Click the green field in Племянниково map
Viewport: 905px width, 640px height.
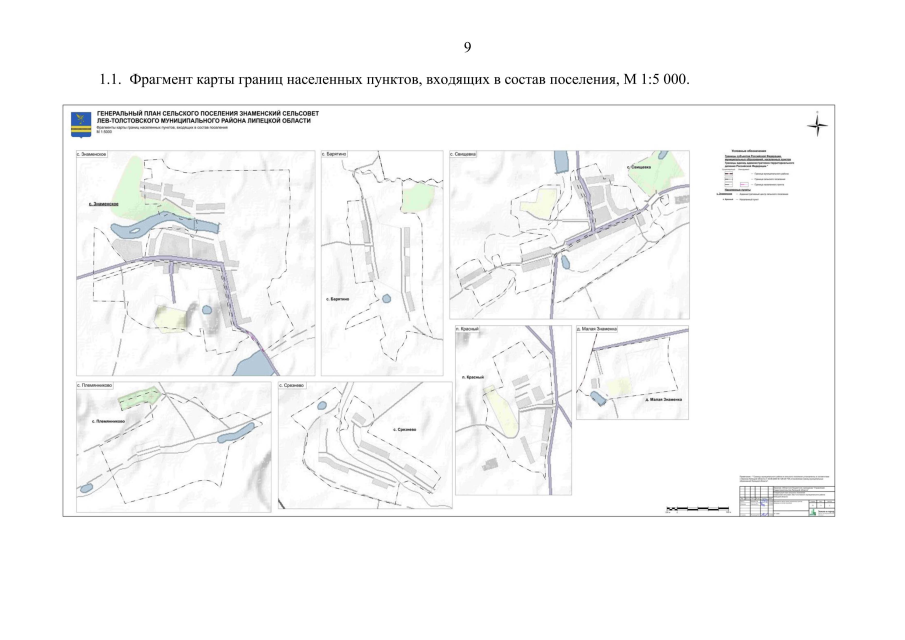[x=138, y=397]
